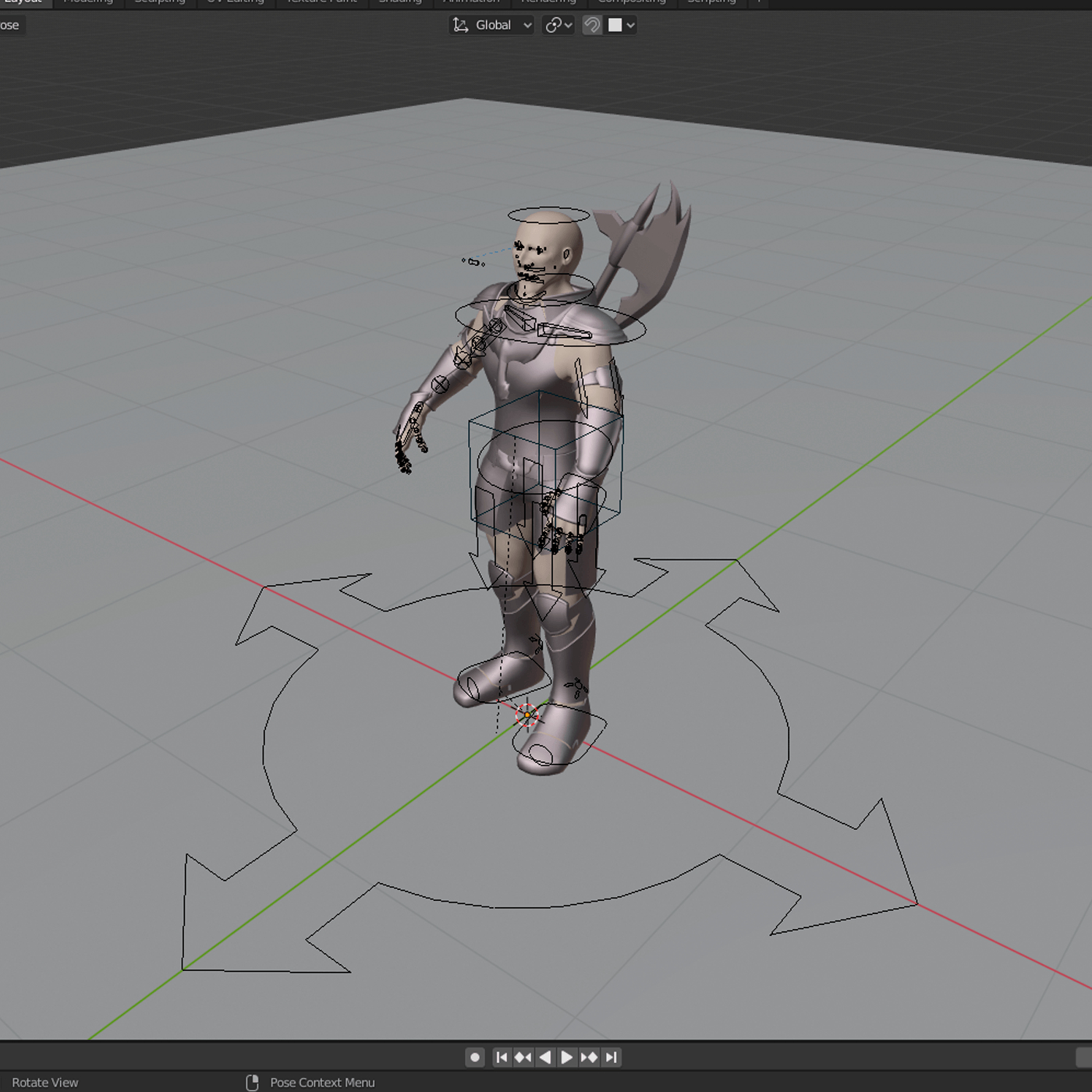Open the pivot point dropdown chevron
The height and width of the screenshot is (1092, 1092).
point(568,25)
